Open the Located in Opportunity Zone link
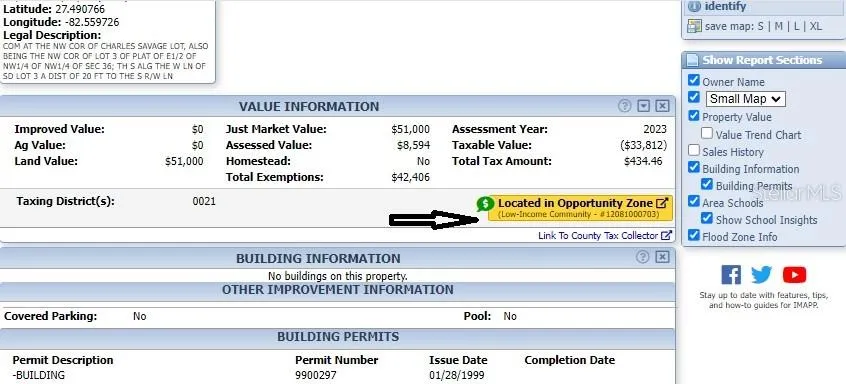 [x=581, y=208]
